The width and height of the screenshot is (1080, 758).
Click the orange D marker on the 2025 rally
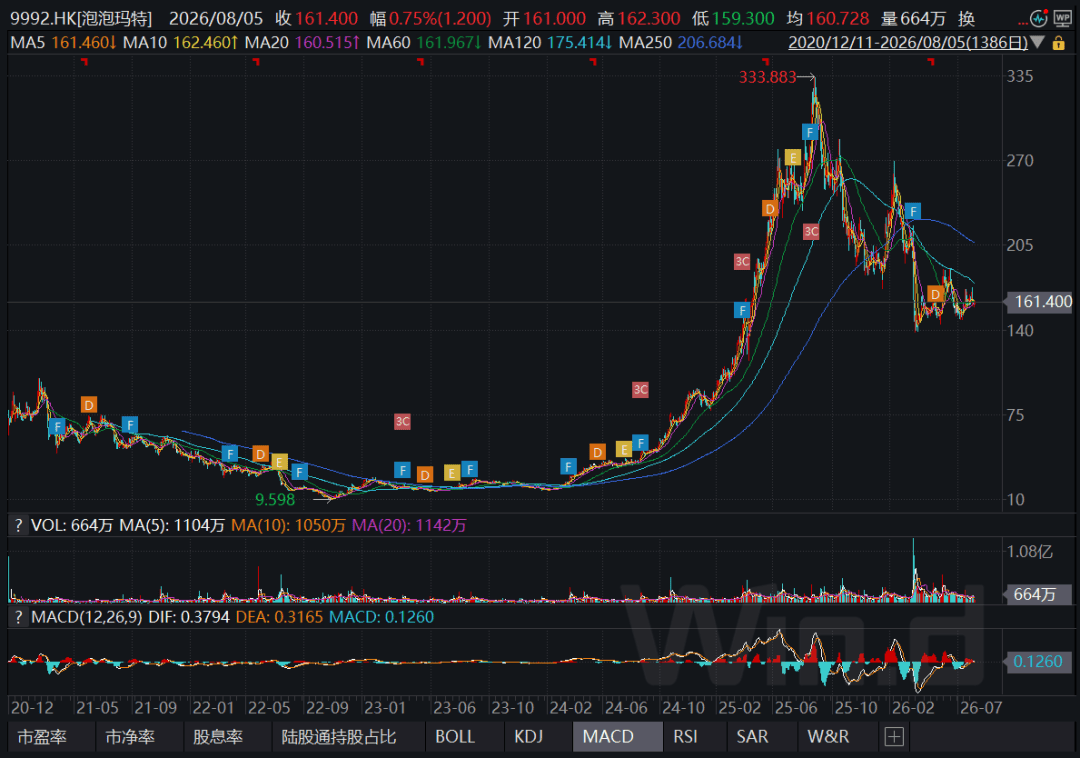click(x=770, y=209)
